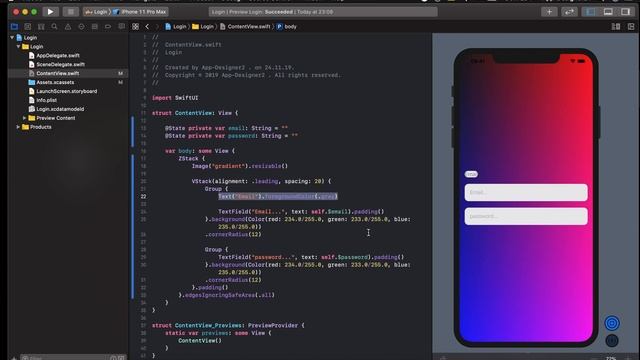Screen dimensions: 640x360
Task: Open the Library with the plus button
Action: (549, 12)
